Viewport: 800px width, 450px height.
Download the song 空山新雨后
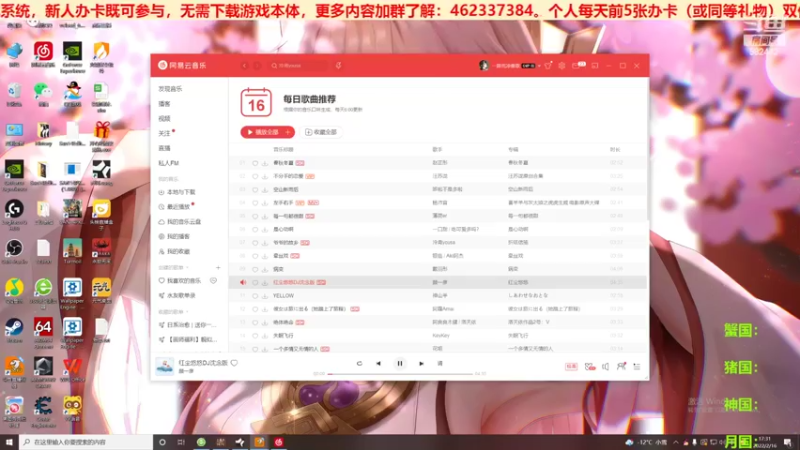(x=265, y=190)
